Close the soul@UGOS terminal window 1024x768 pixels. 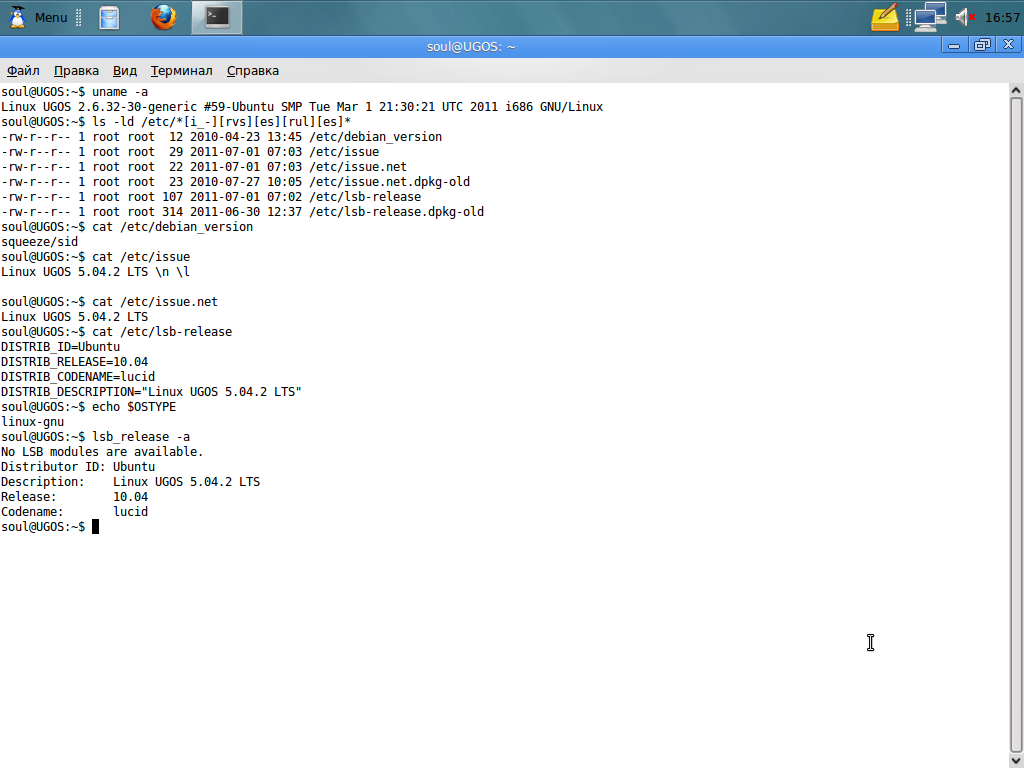coord(1008,45)
